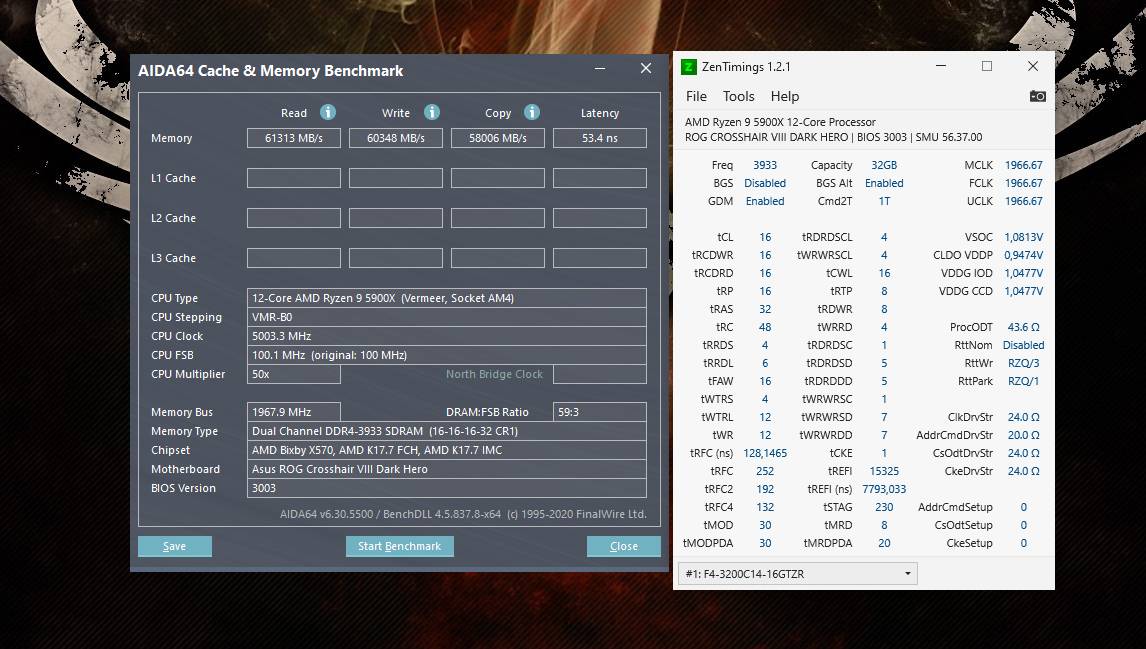Maximize the ZenTimings window
Screen dimensions: 1146x649
(987, 66)
